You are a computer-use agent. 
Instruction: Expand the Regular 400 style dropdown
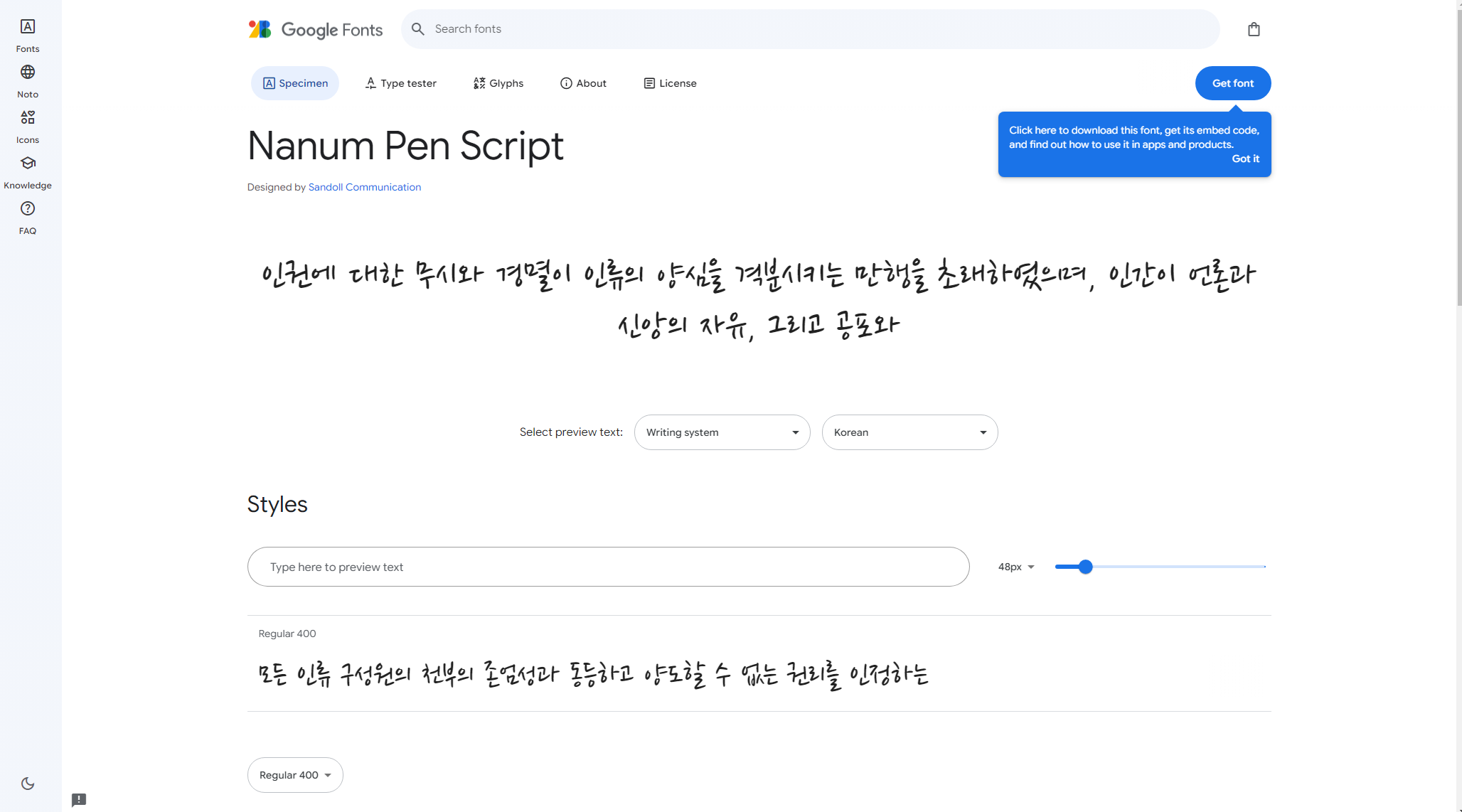[x=295, y=775]
